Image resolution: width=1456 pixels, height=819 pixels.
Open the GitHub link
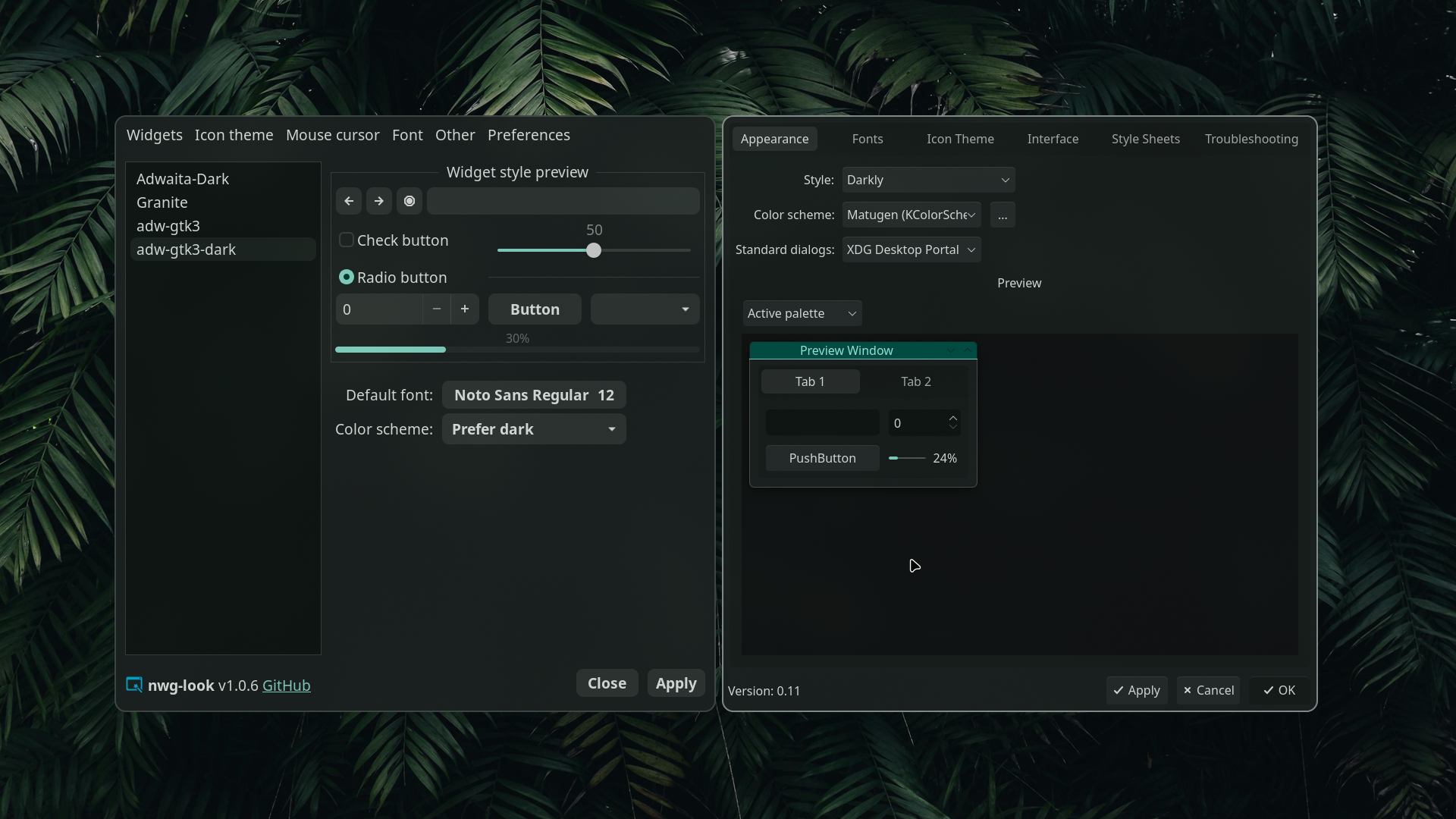point(286,686)
